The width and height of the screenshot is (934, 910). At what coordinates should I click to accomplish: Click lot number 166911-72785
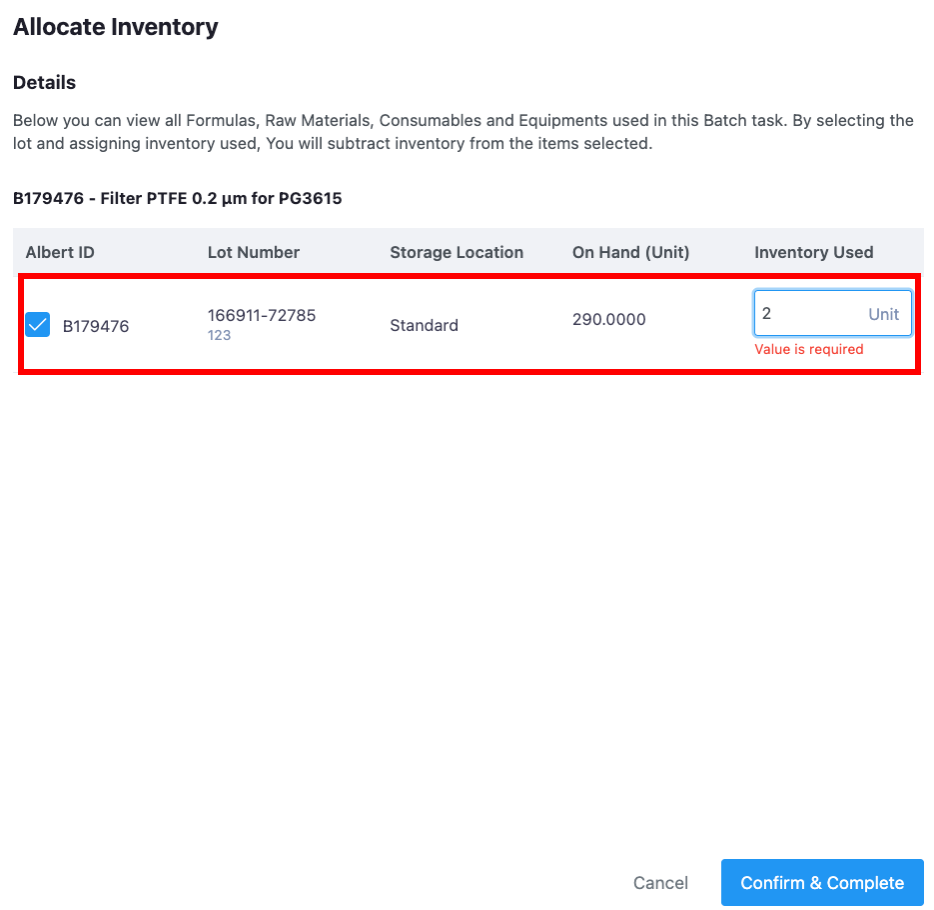coord(261,315)
